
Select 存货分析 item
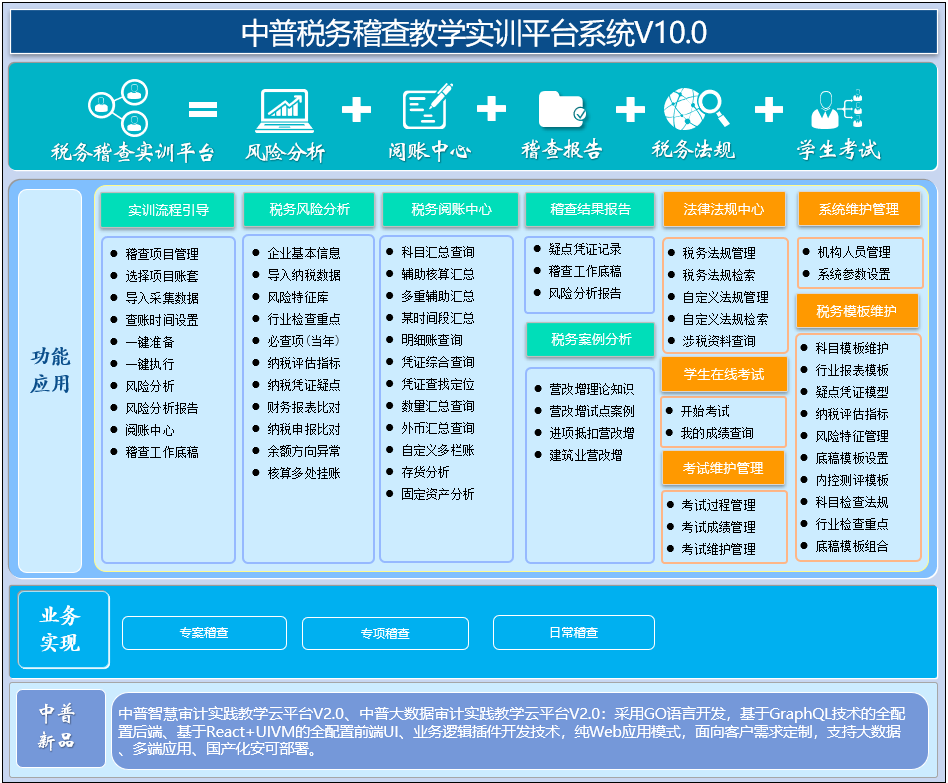[425, 472]
